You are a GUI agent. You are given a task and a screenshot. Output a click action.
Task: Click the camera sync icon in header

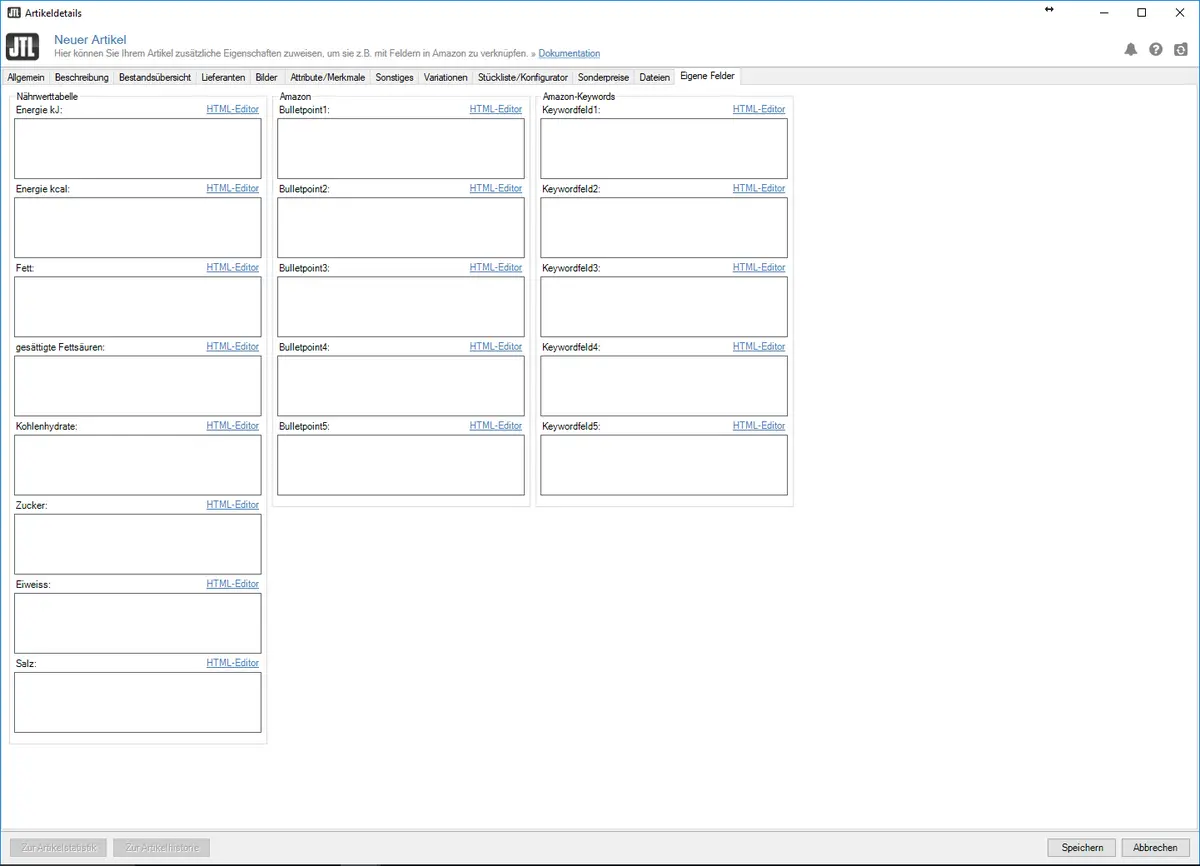pyautogui.click(x=1181, y=49)
